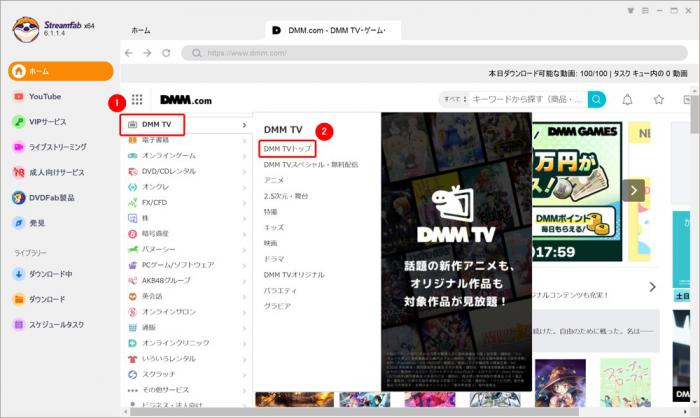Click the favorites star icon
Viewport: 700px width, 418px height.
click(x=658, y=100)
